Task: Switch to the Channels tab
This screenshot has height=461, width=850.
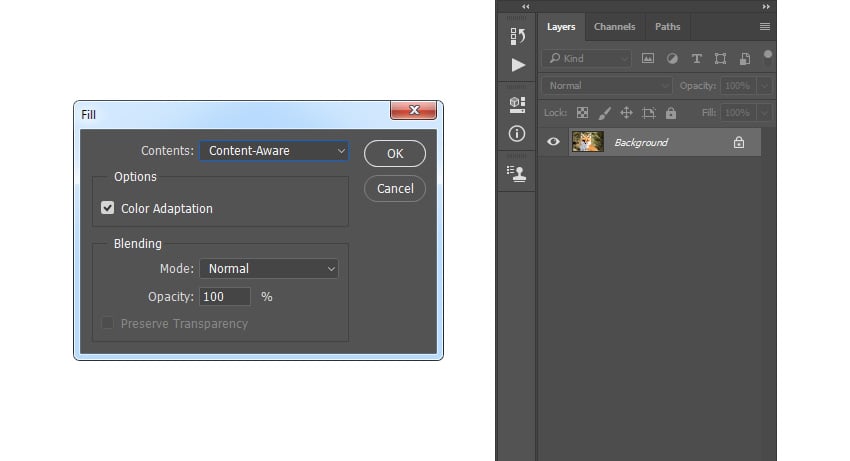Action: (x=614, y=27)
